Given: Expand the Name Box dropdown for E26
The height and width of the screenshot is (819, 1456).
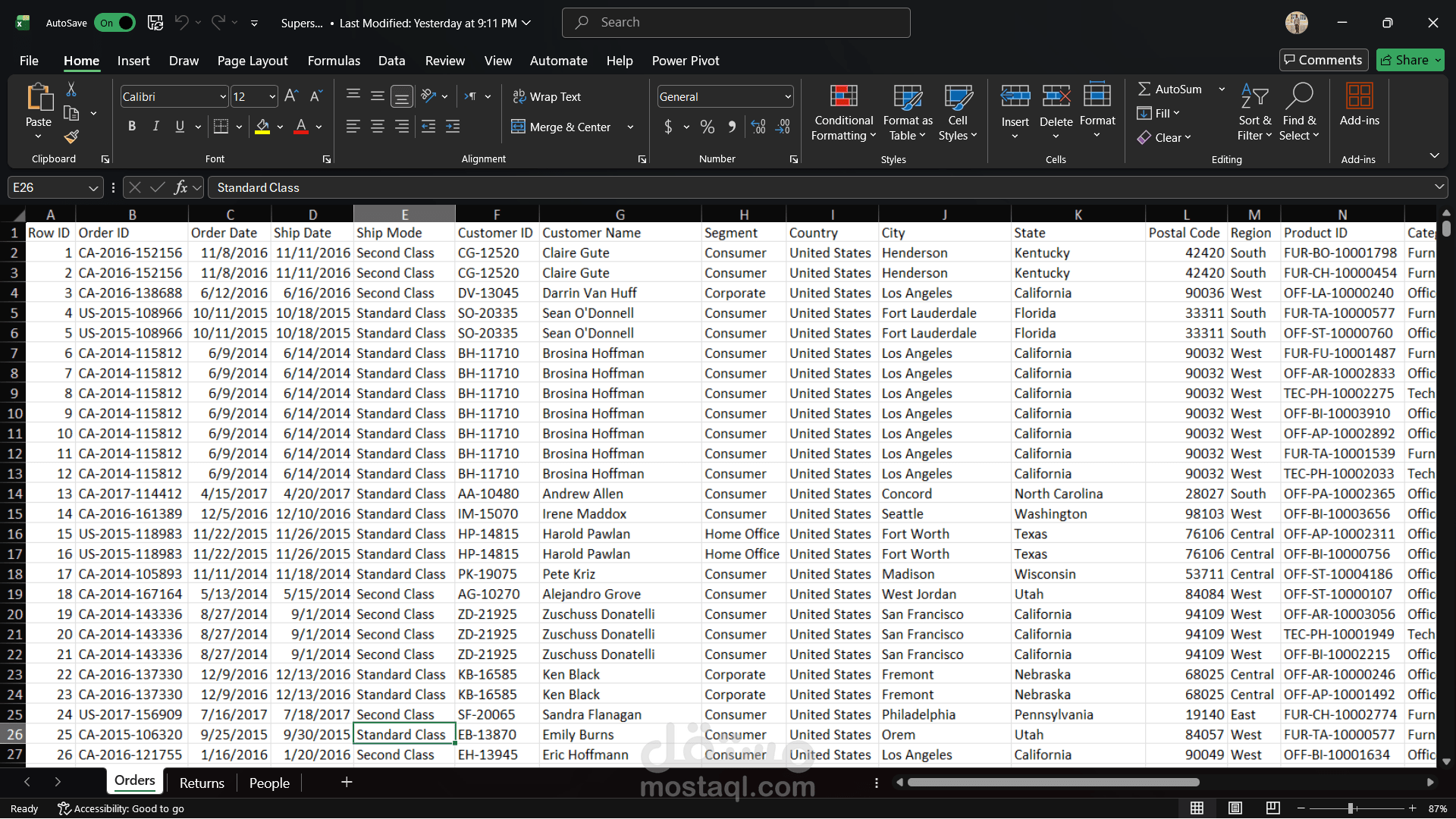Looking at the screenshot, I should point(93,187).
